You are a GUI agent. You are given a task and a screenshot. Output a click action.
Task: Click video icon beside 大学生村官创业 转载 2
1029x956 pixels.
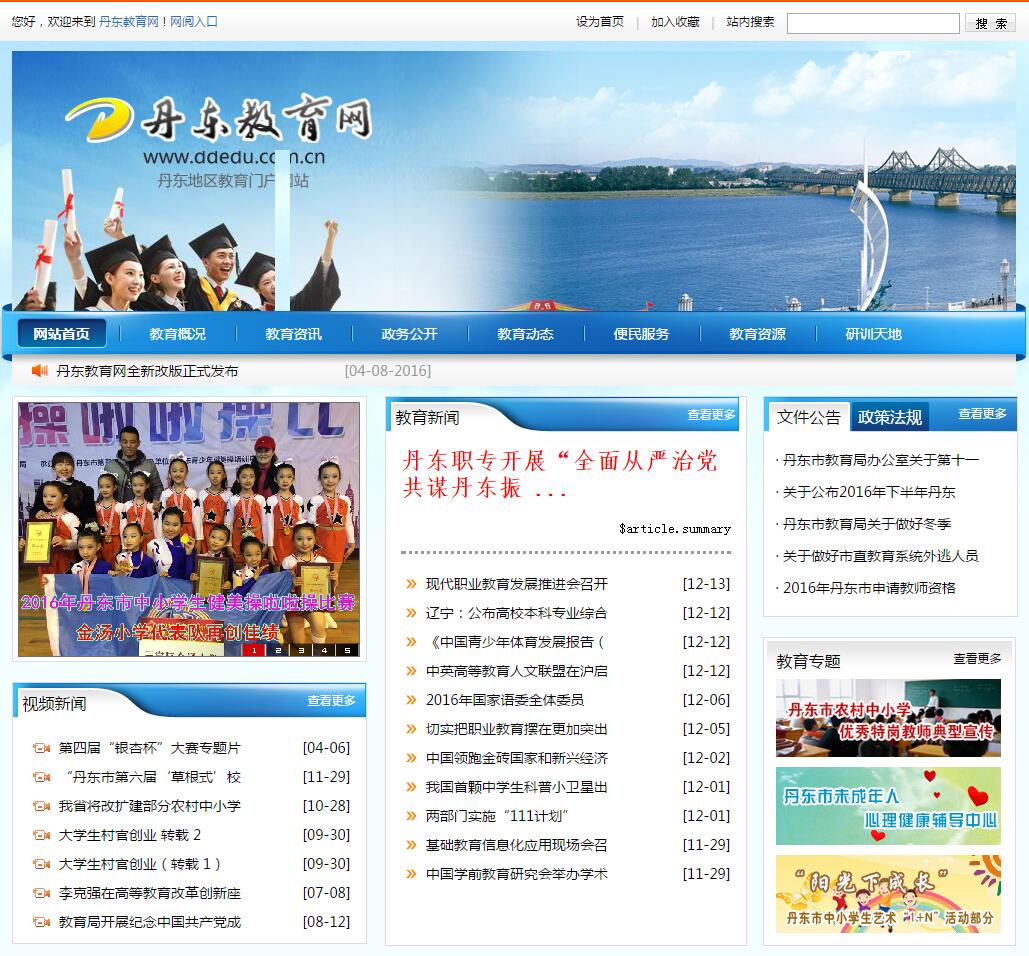click(41, 835)
